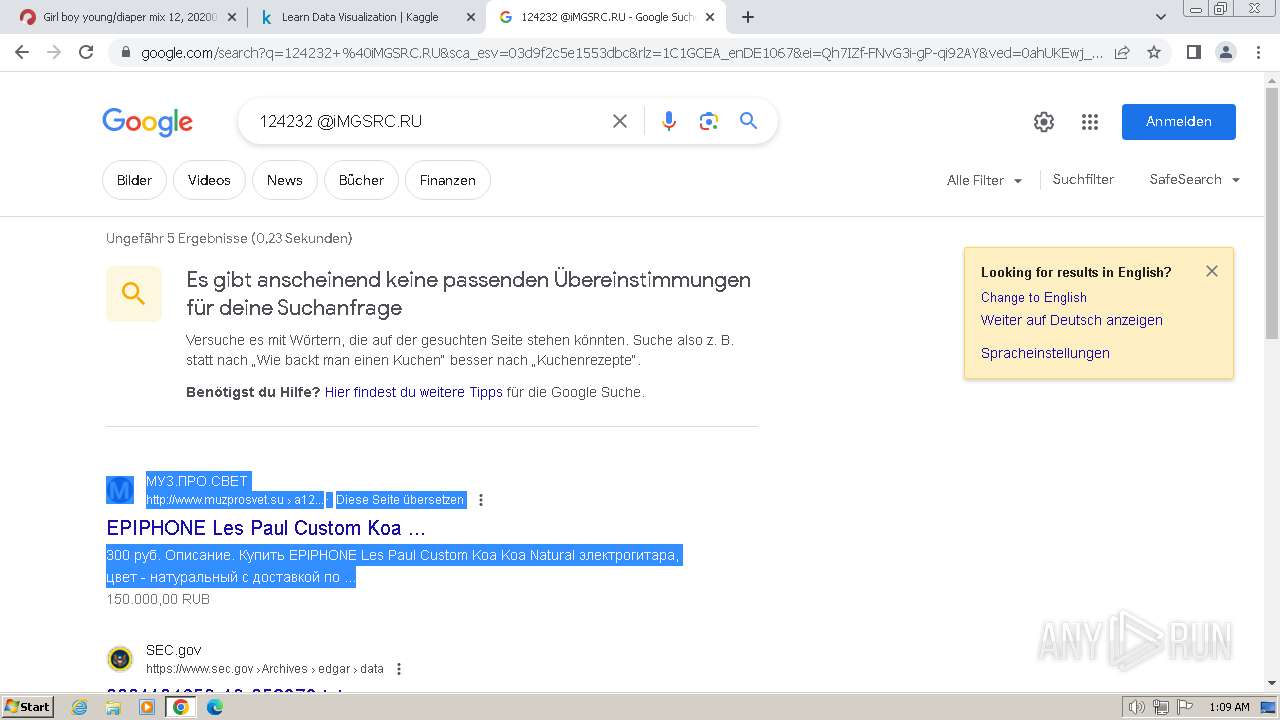Click Change to English link

[1033, 297]
